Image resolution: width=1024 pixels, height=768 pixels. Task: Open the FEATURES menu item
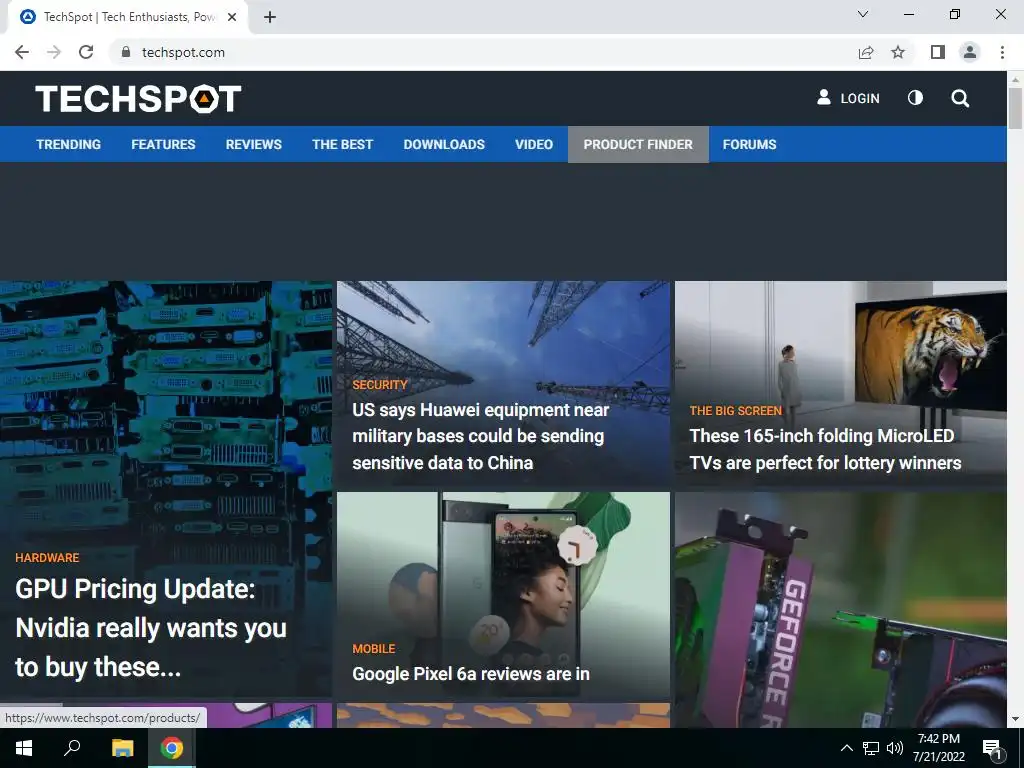(163, 144)
